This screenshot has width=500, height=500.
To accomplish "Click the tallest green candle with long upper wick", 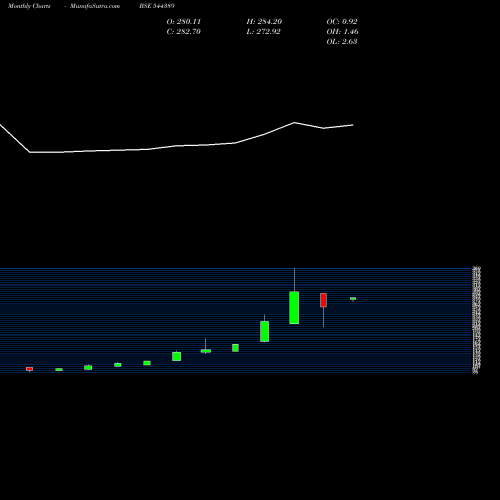I will (x=294, y=307).
